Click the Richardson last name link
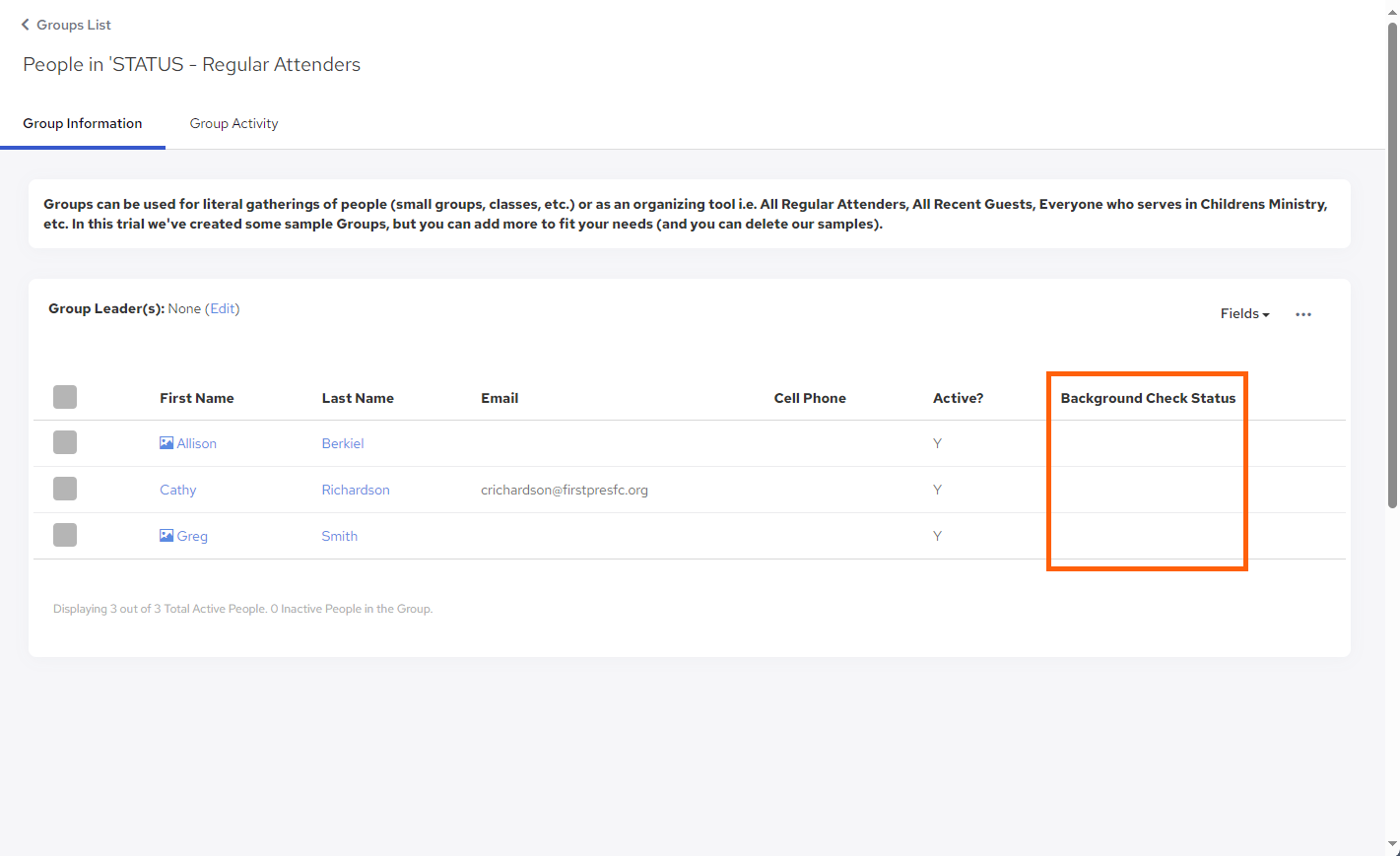Image resolution: width=1400 pixels, height=856 pixels. 356,490
